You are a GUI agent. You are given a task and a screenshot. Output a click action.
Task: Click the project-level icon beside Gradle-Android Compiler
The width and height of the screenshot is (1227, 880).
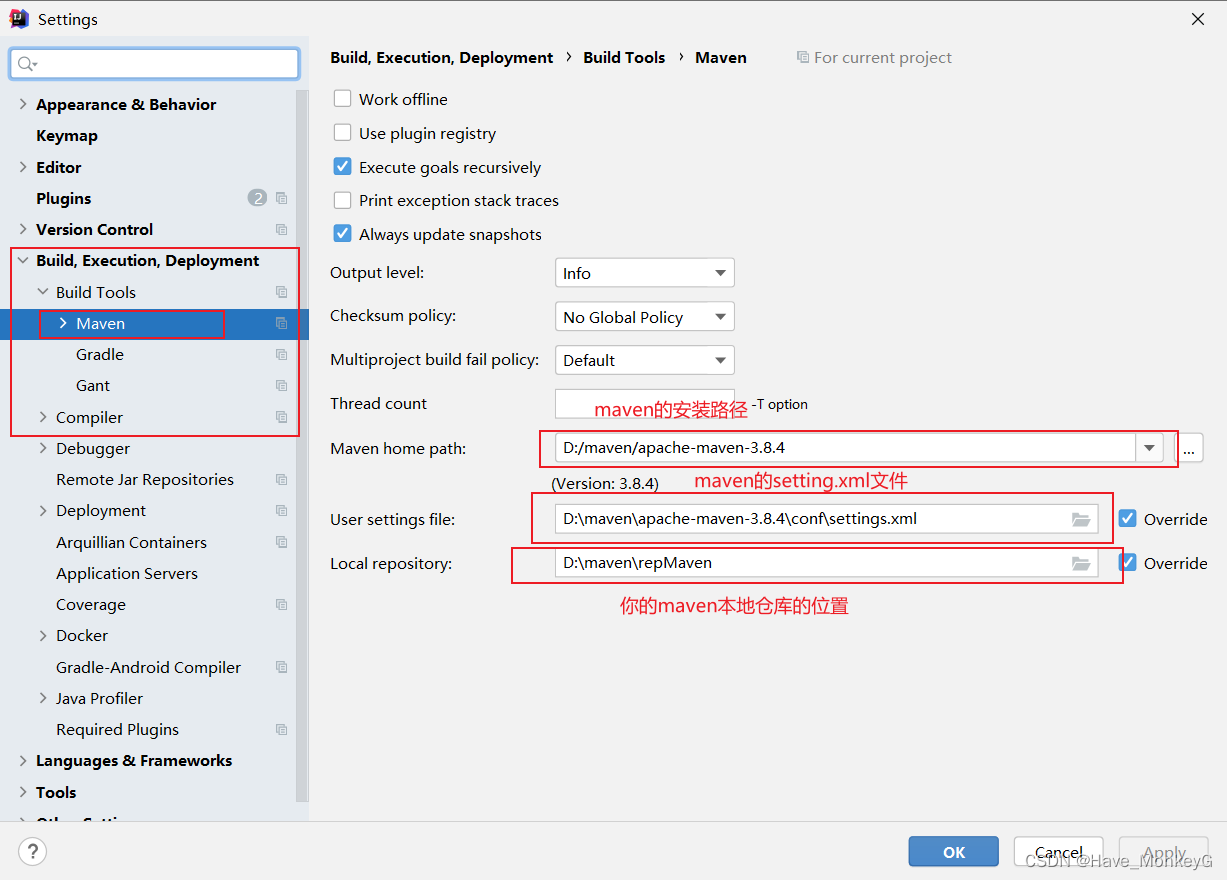coord(281,667)
